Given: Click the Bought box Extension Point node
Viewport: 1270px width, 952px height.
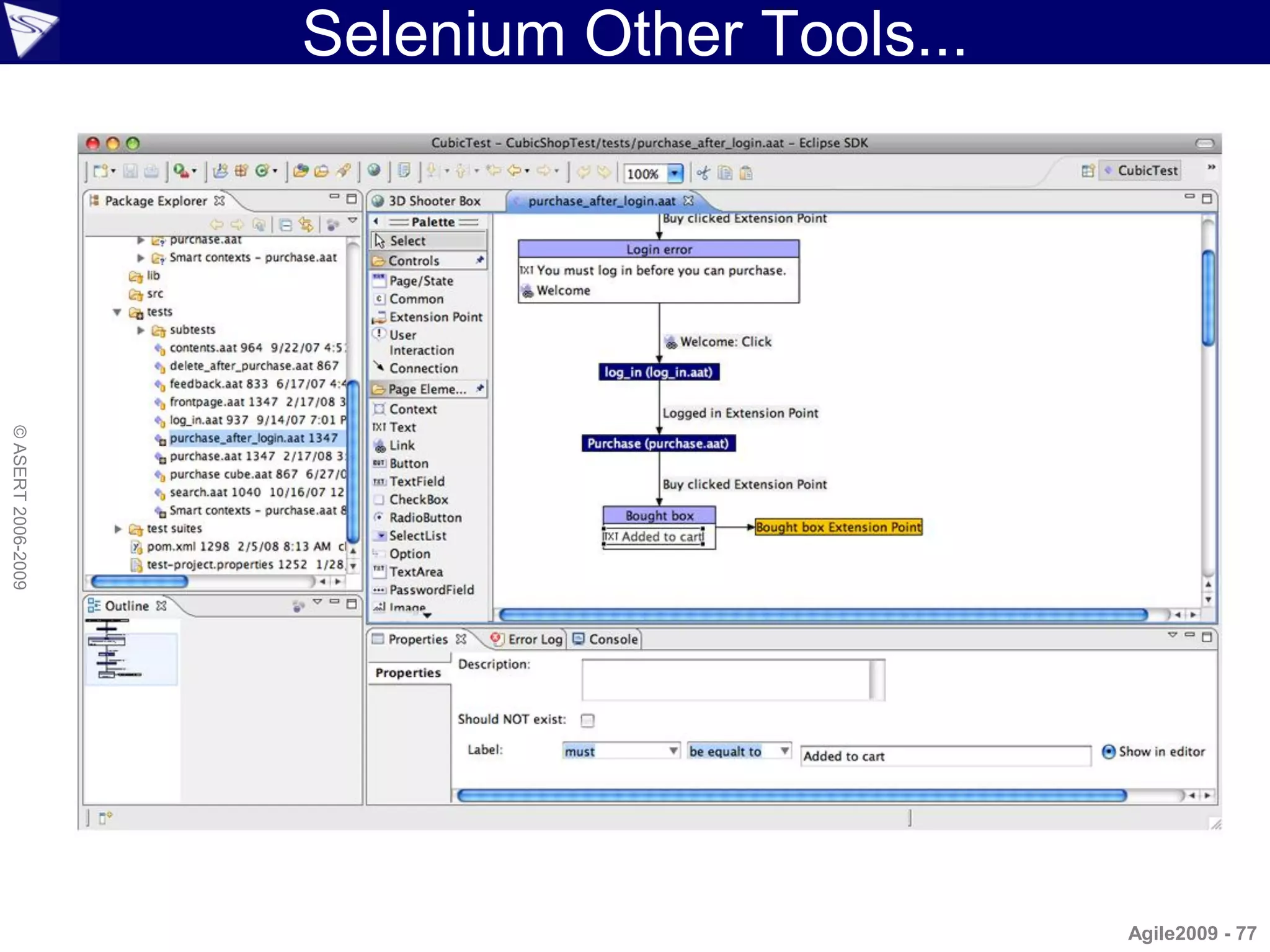Looking at the screenshot, I should click(838, 527).
